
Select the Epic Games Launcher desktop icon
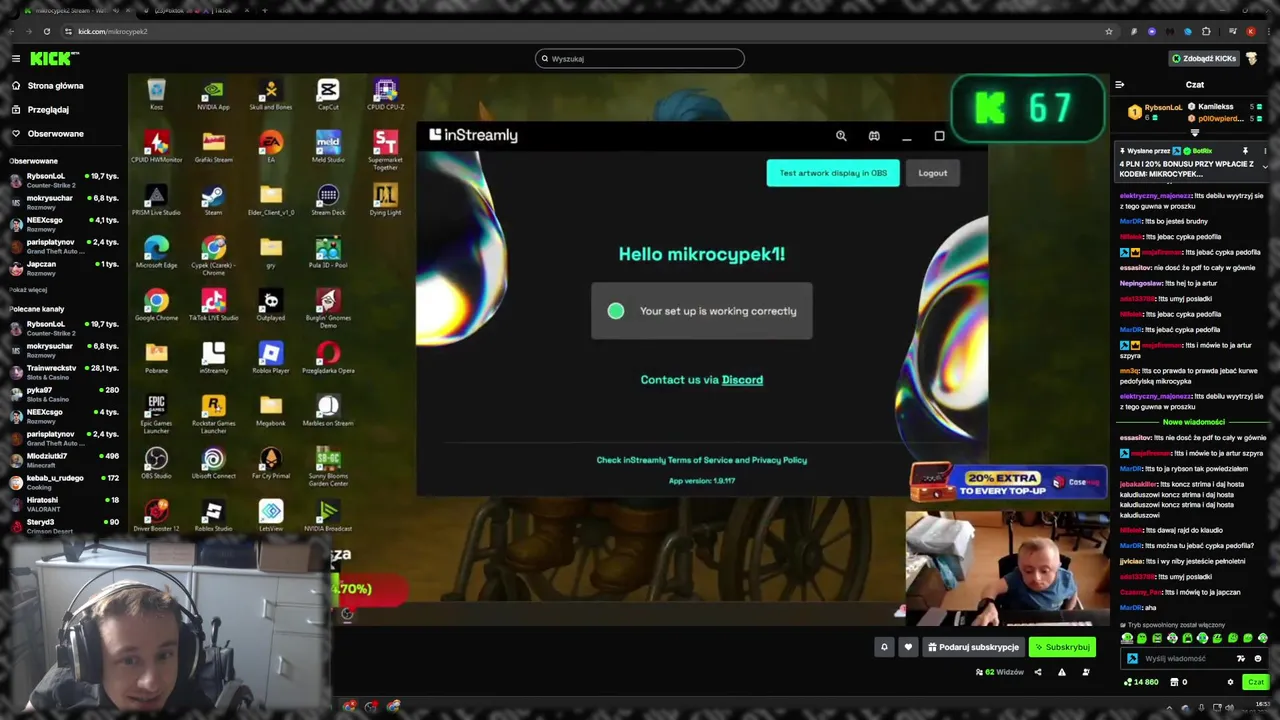point(156,414)
